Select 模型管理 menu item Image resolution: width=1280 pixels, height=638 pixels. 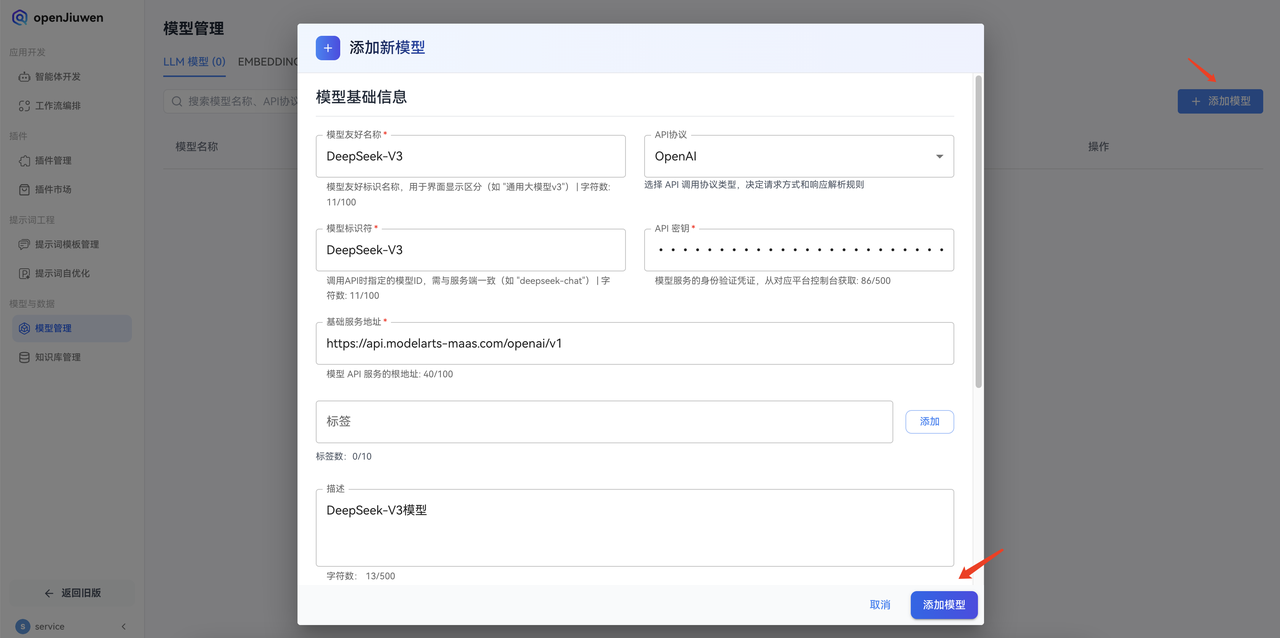(x=71, y=328)
